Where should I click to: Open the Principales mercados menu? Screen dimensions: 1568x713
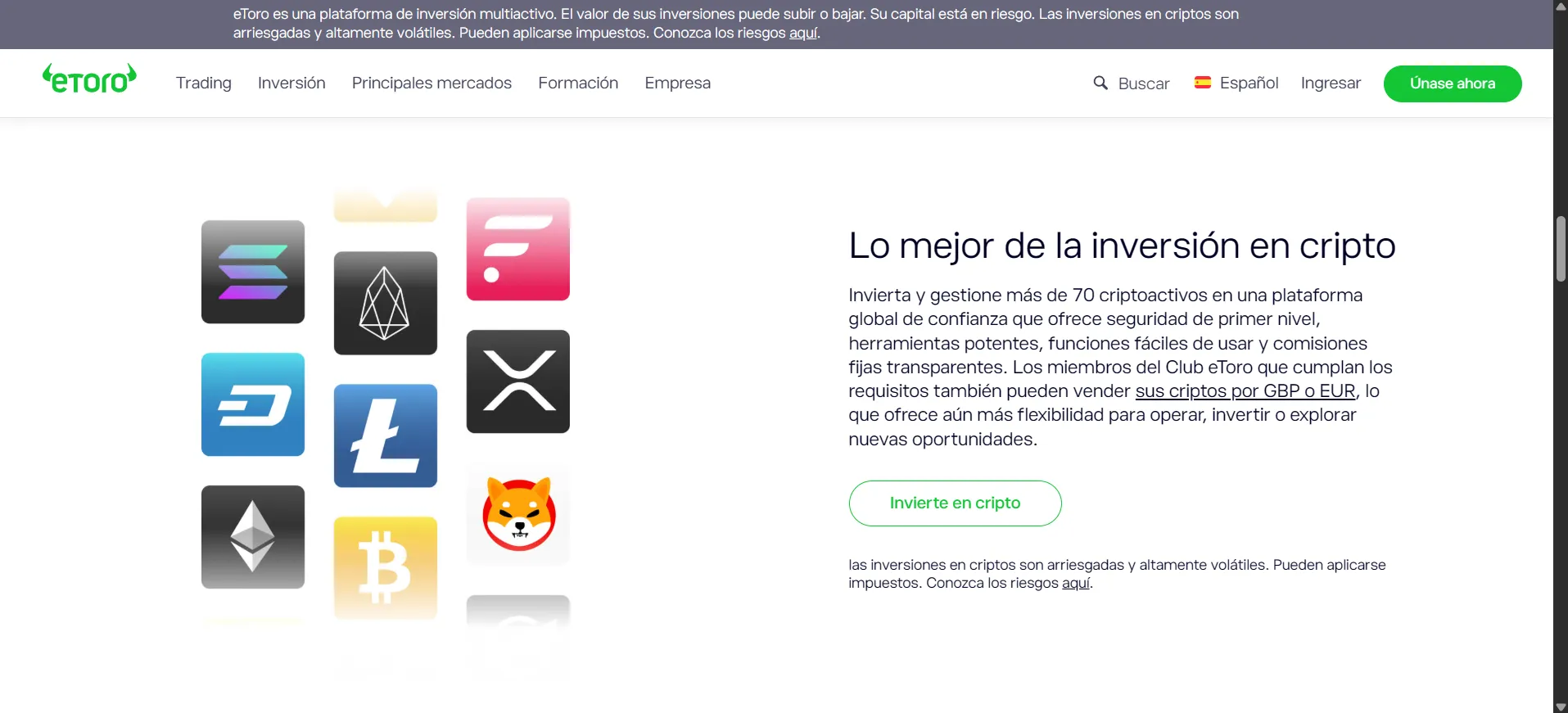pos(432,83)
